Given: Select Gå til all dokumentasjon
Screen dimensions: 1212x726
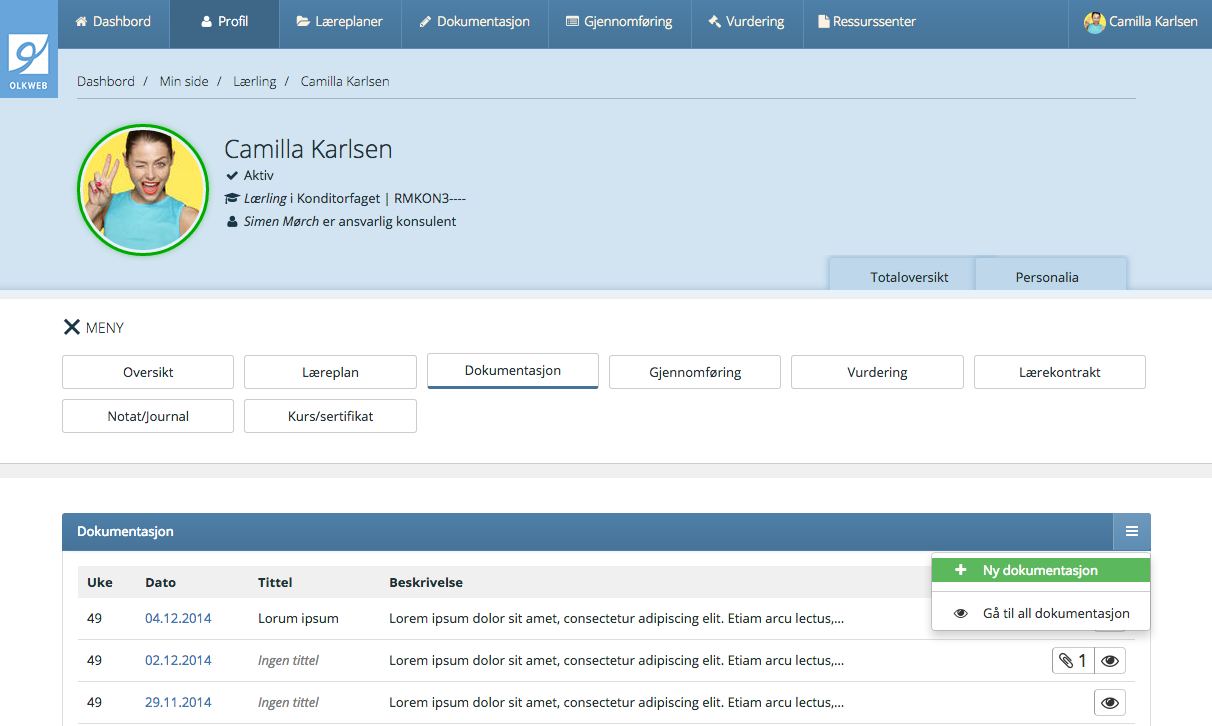Looking at the screenshot, I should click(x=1041, y=613).
